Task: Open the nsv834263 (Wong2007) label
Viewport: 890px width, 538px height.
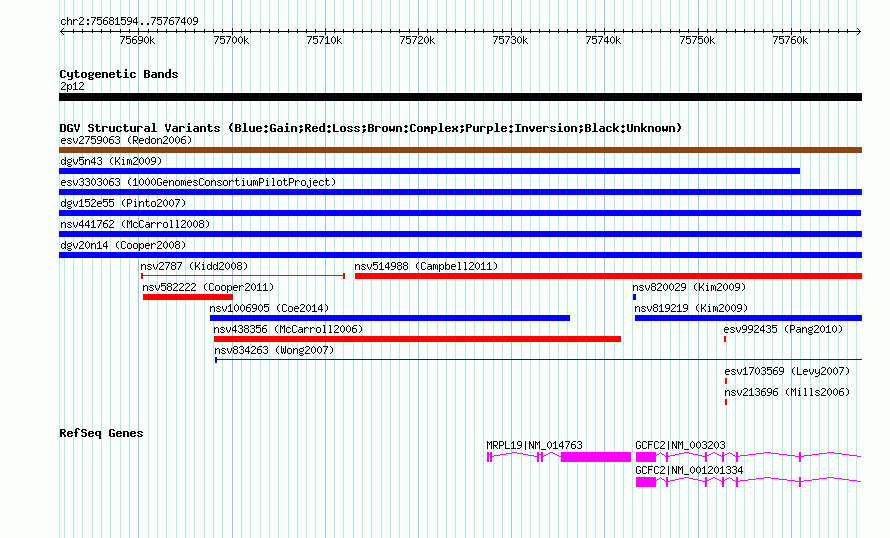Action: 274,350
